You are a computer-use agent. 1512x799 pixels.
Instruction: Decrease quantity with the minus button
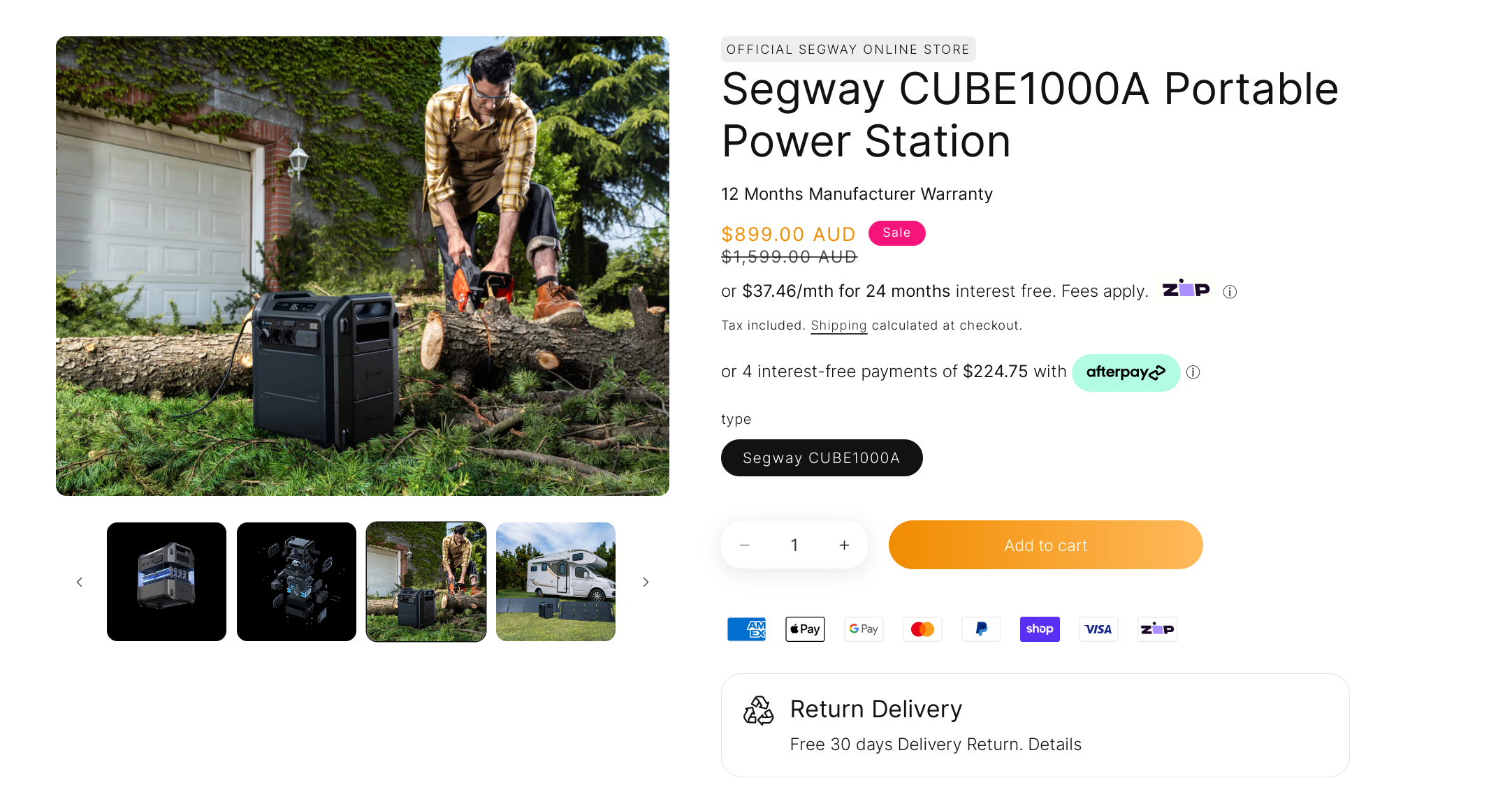[745, 545]
